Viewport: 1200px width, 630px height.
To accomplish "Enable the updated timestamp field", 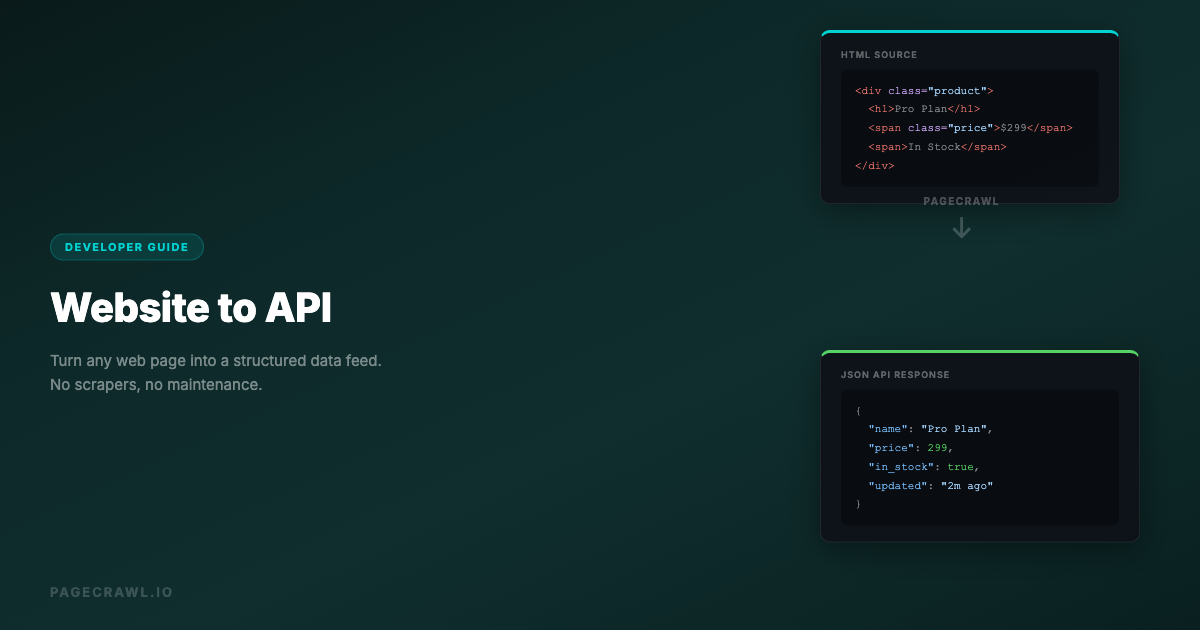I will 930,485.
